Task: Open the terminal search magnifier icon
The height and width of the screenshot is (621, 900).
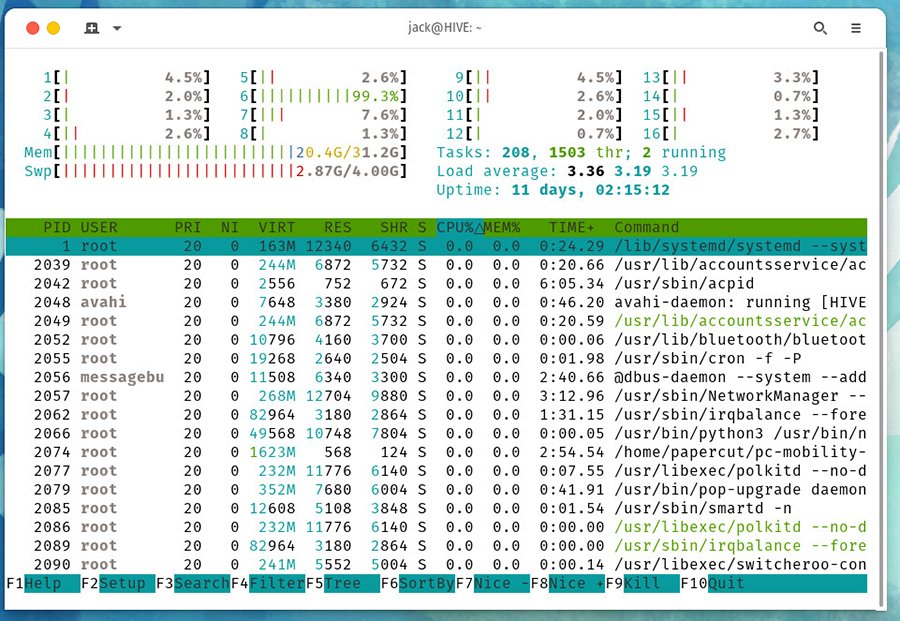Action: [x=820, y=28]
